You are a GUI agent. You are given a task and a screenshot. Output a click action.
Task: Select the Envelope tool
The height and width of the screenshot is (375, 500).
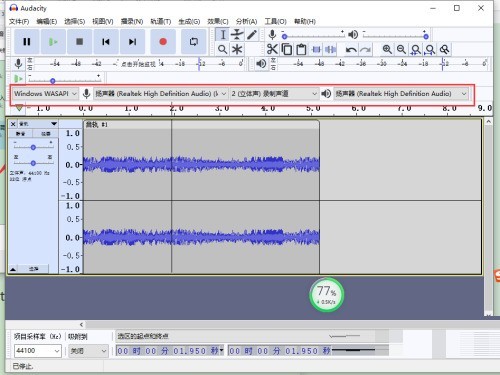(x=237, y=35)
